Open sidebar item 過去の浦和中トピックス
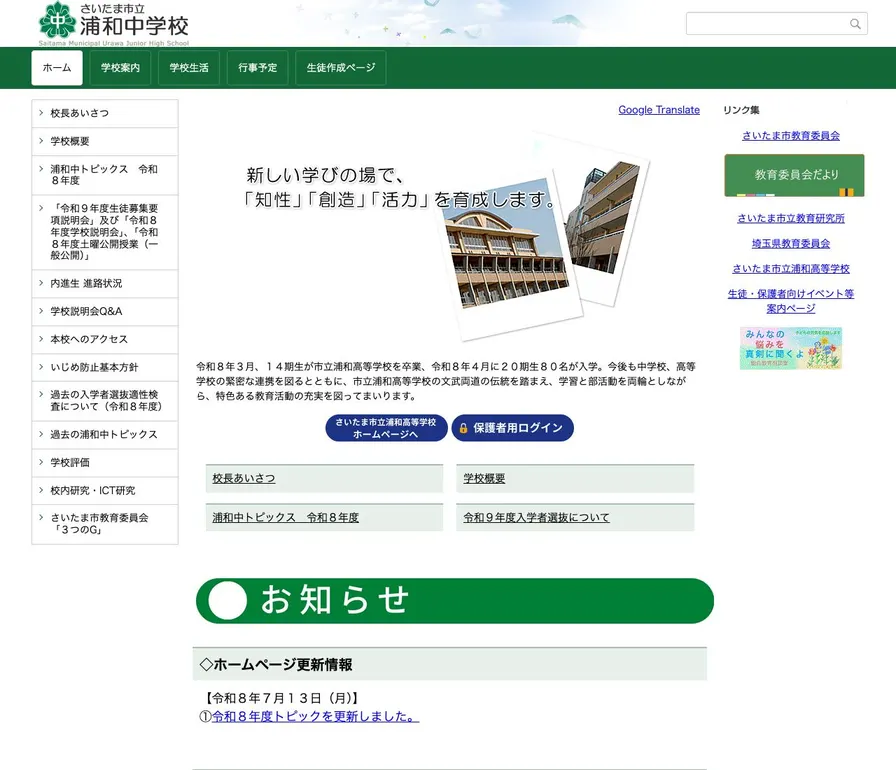The image size is (896, 770). pyautogui.click(x=105, y=435)
